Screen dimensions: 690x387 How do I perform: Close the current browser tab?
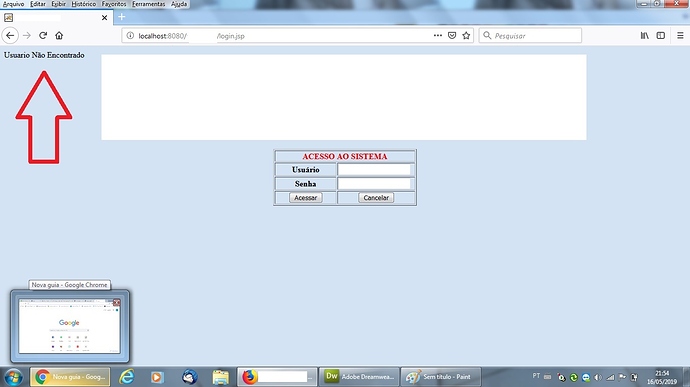(104, 18)
